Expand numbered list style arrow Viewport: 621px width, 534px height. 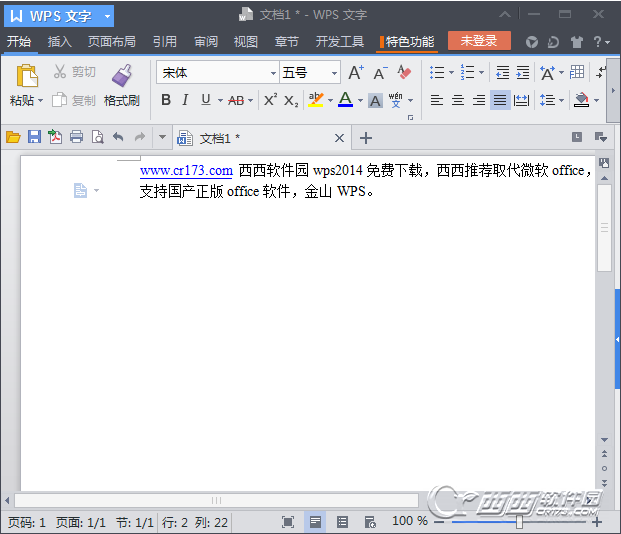(x=482, y=73)
